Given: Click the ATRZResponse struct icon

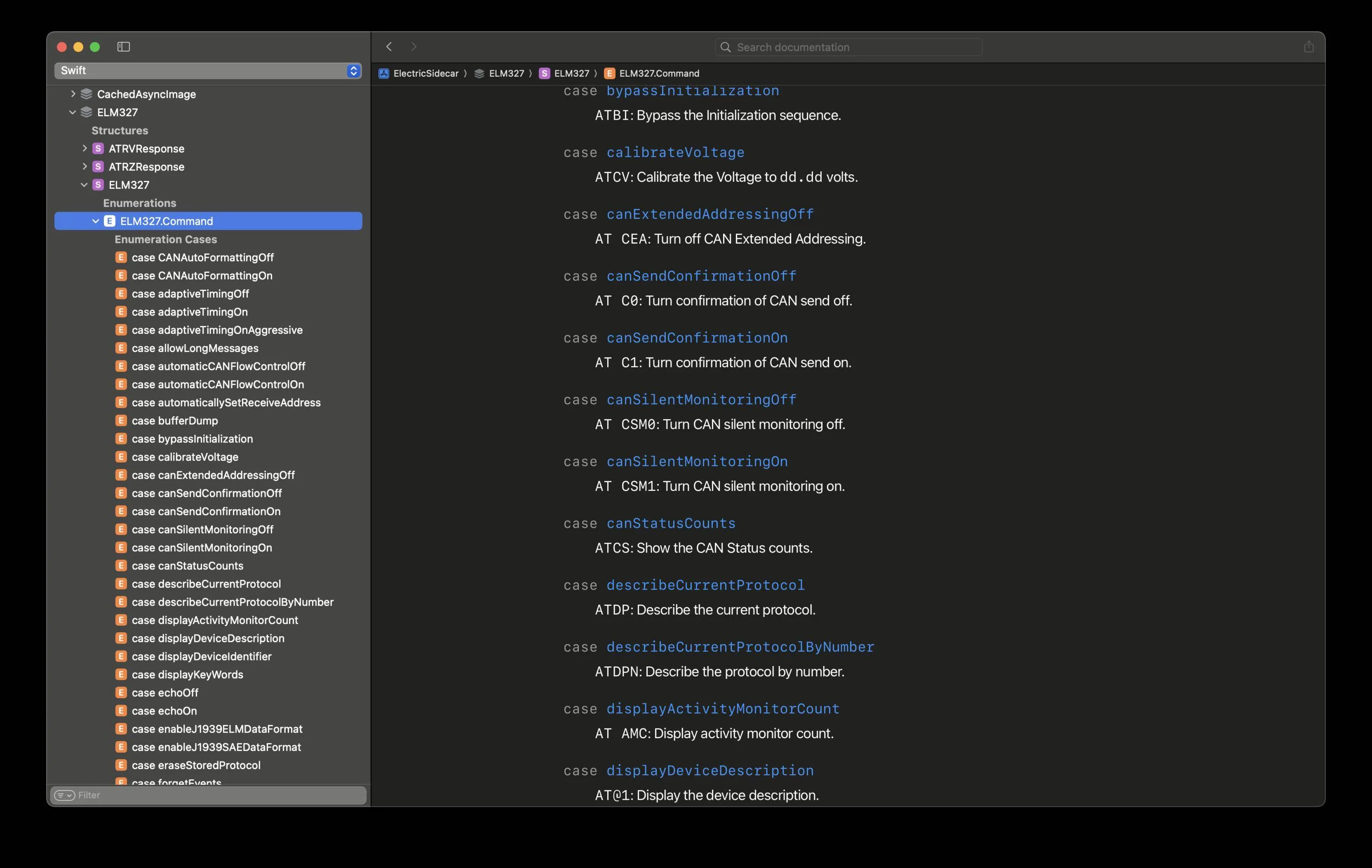Looking at the screenshot, I should click(98, 167).
